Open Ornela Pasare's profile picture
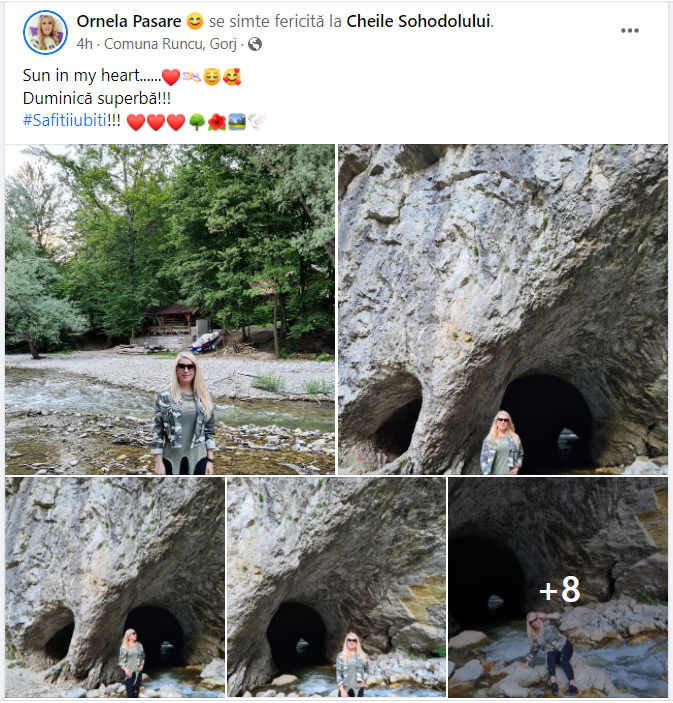The image size is (673, 703). tap(45, 32)
